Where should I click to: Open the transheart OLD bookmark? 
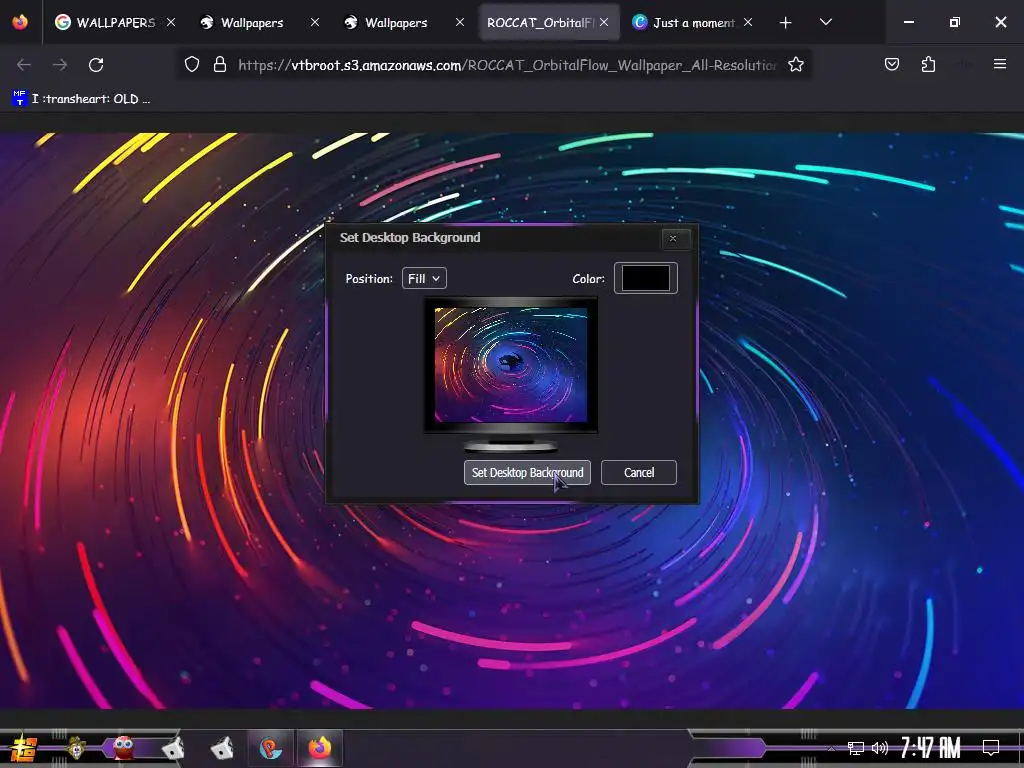pos(82,99)
